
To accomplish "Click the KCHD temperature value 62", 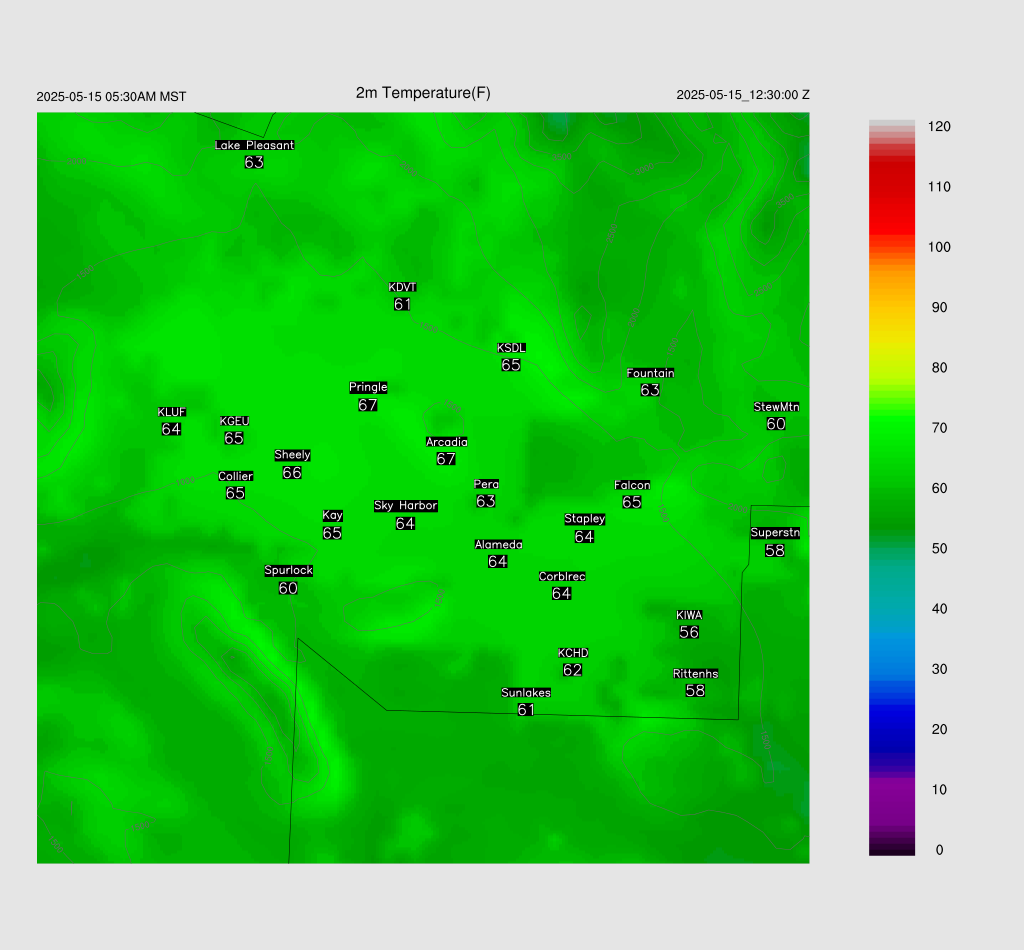I will (x=573, y=670).
